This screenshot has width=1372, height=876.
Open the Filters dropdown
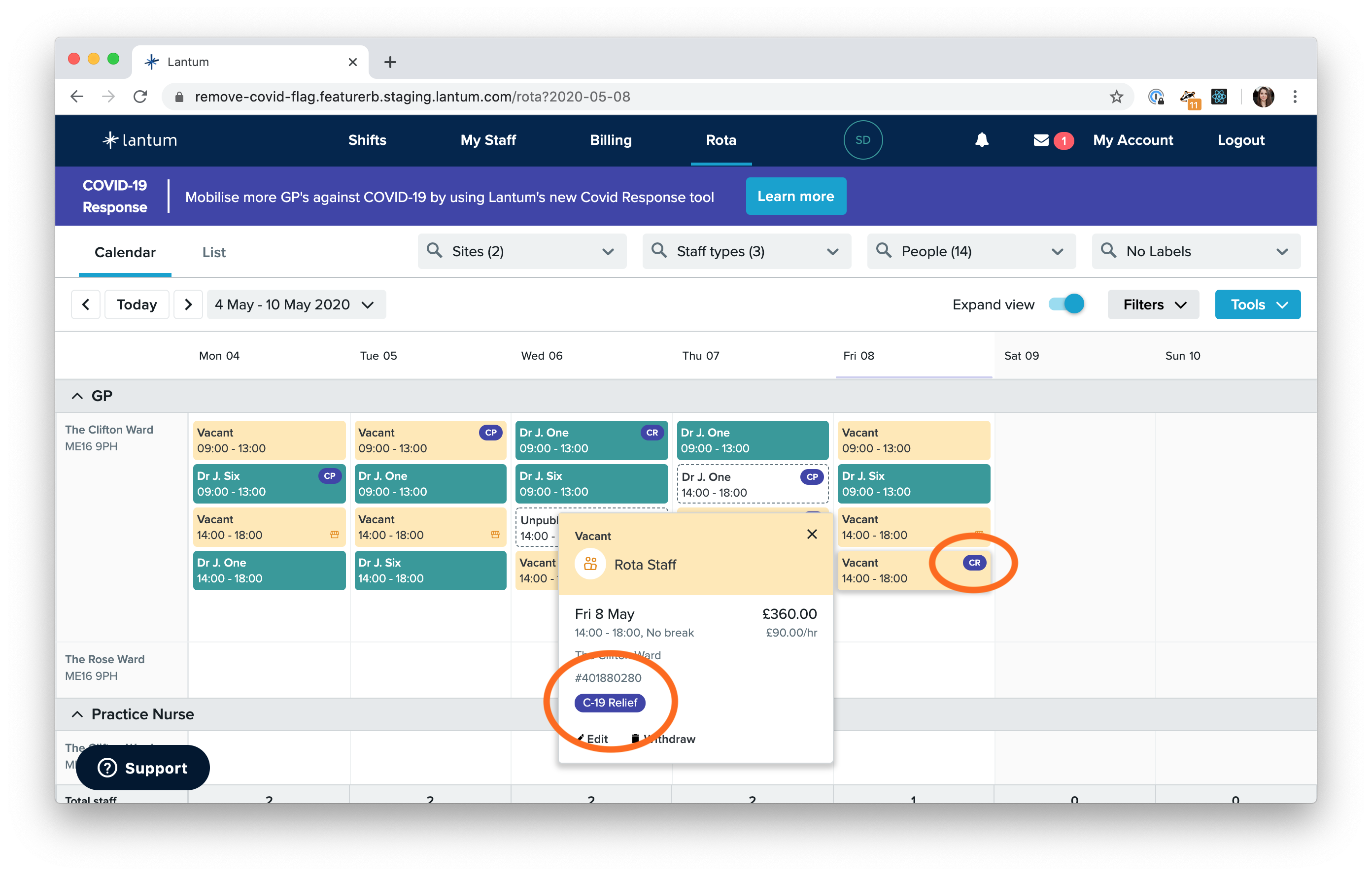[x=1153, y=304]
